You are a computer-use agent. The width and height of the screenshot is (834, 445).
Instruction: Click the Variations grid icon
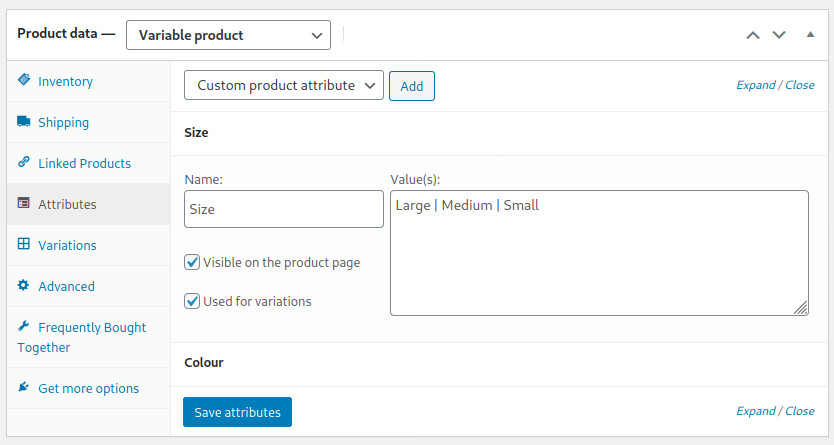pos(23,244)
